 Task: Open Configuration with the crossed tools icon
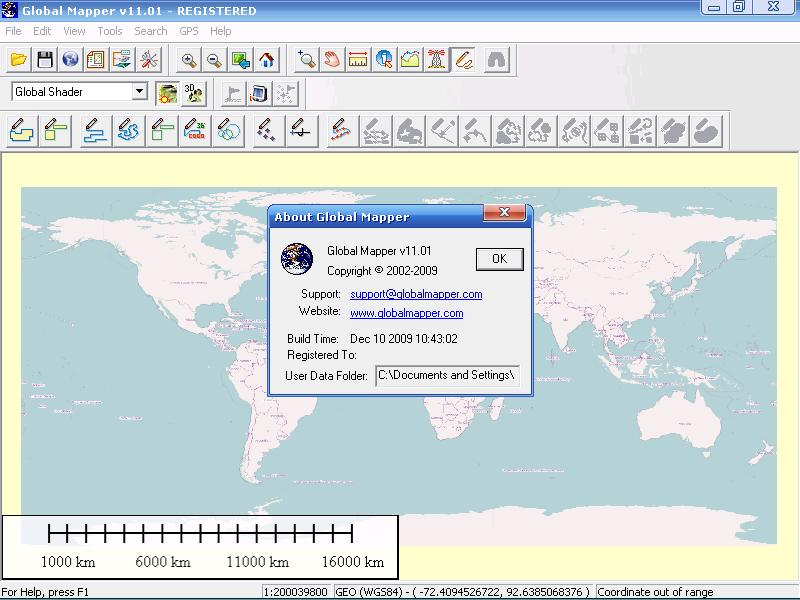click(x=148, y=60)
